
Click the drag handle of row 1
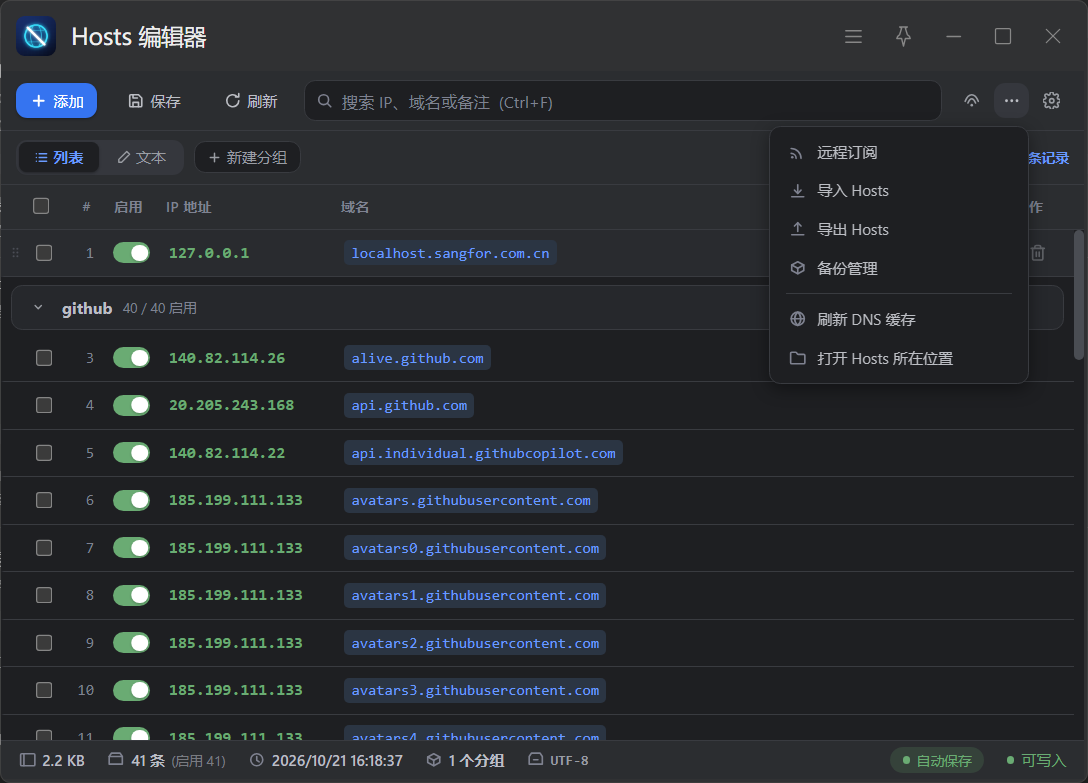pos(15,253)
